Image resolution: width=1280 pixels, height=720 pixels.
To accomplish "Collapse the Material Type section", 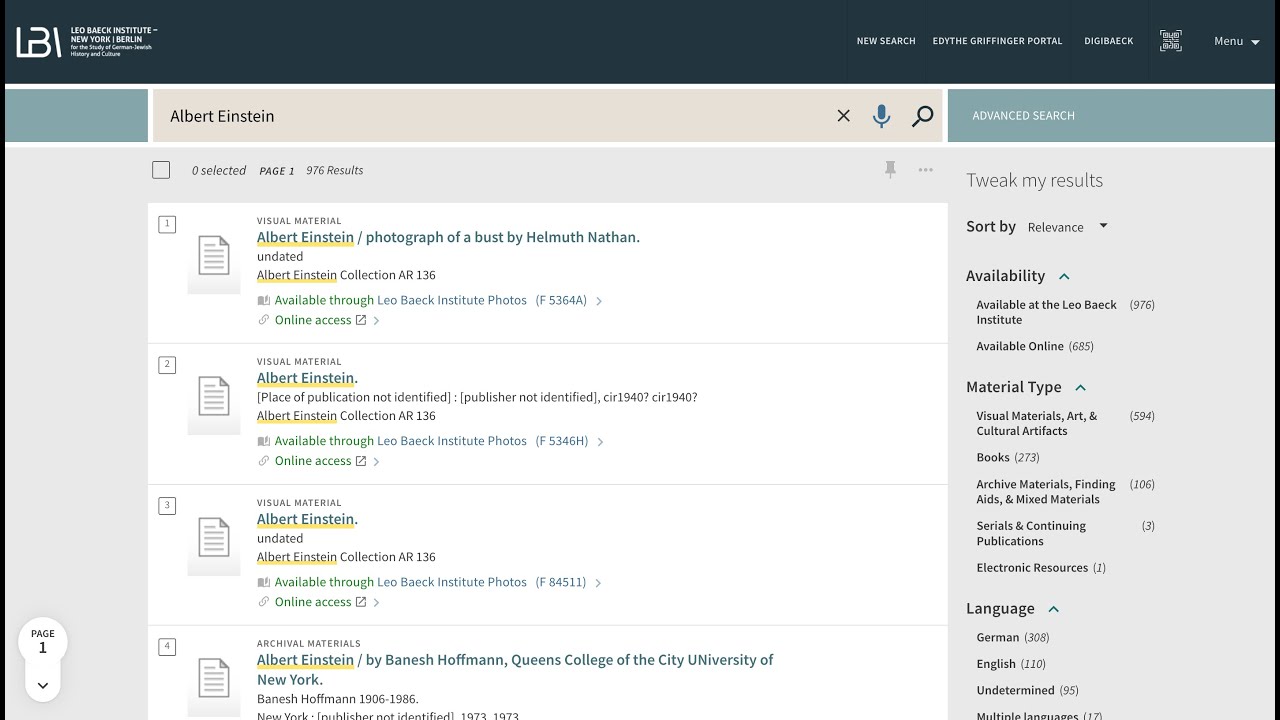I will (x=1080, y=387).
